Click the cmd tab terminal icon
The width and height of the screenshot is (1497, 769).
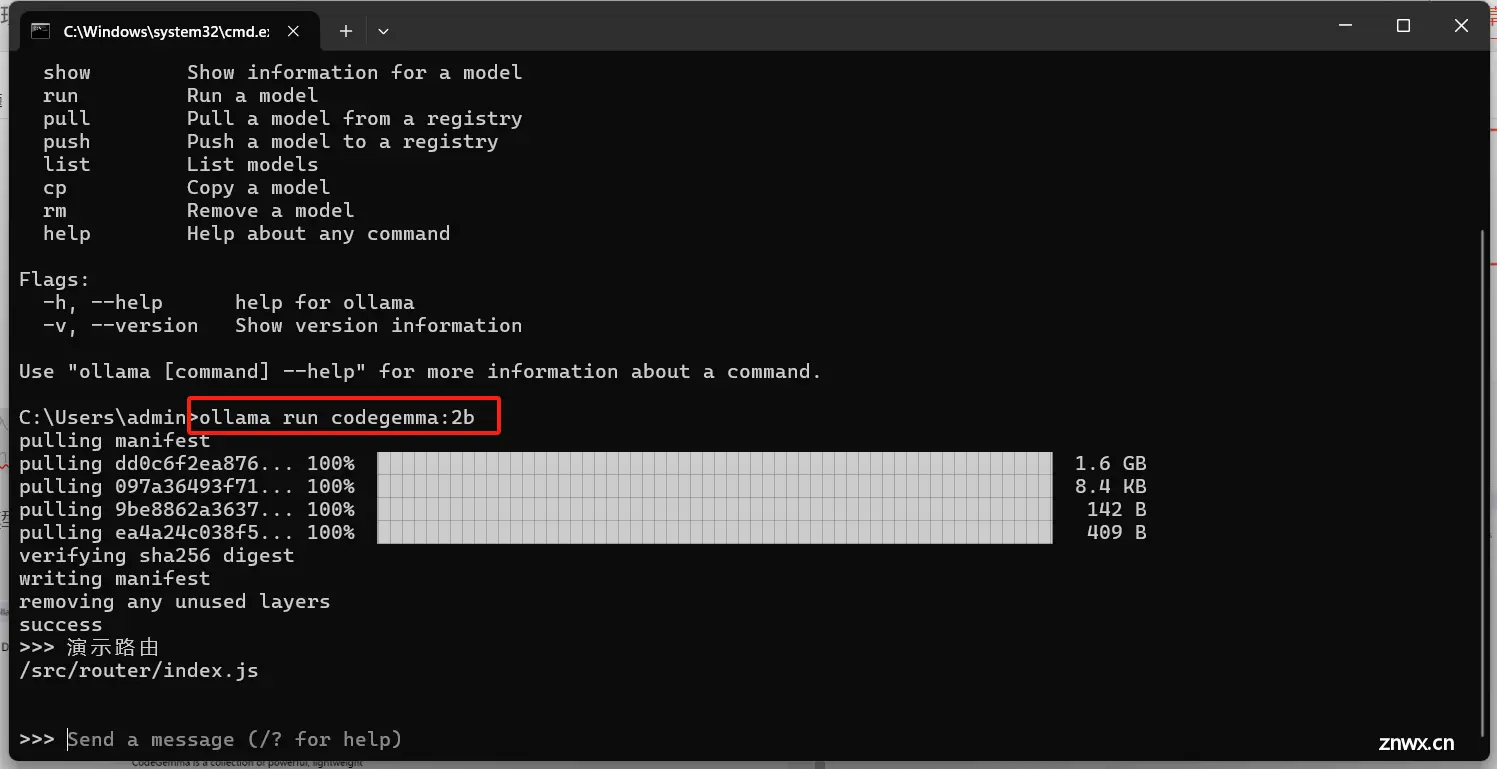click(41, 31)
